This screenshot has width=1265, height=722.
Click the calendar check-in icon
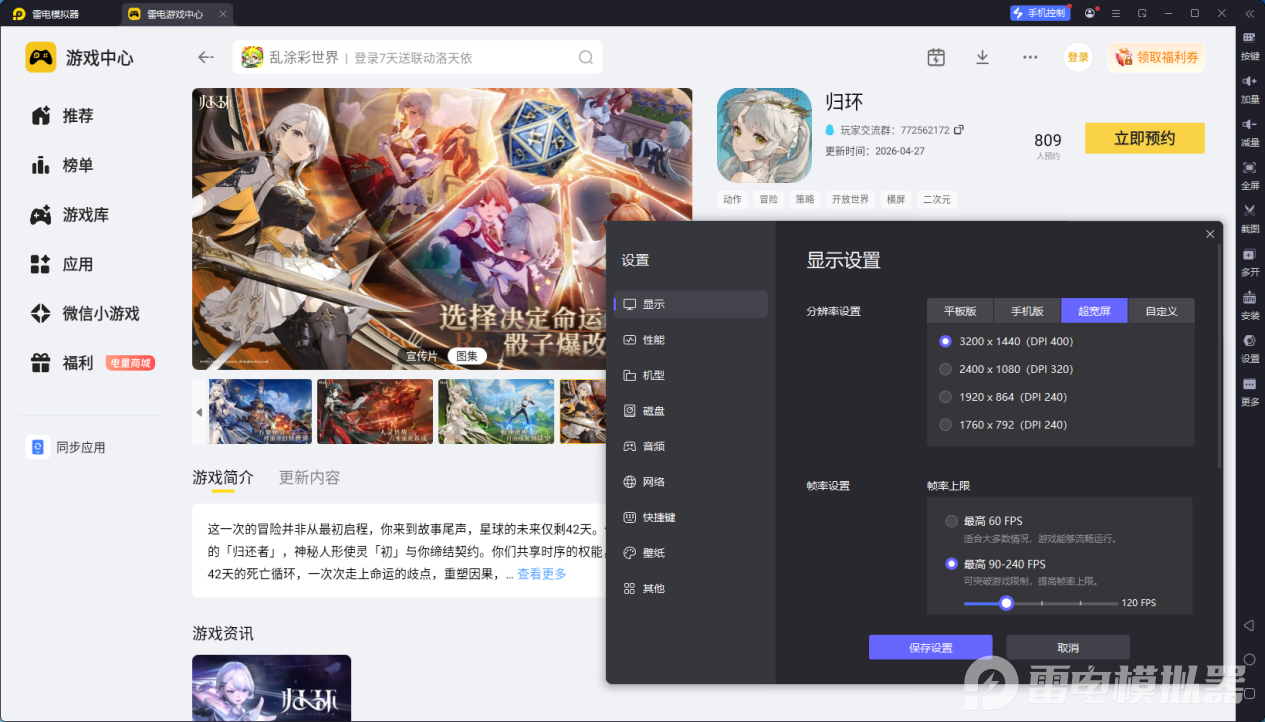pyautogui.click(x=936, y=57)
